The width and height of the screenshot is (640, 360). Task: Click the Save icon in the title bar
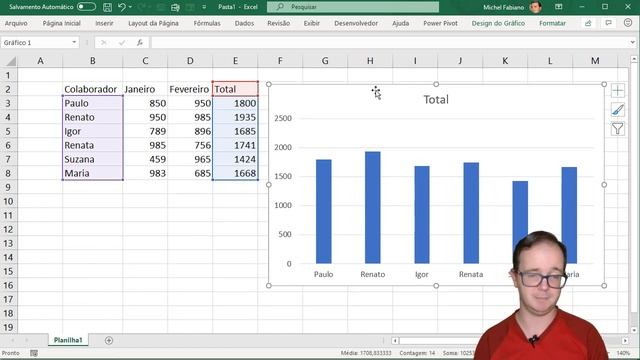click(x=107, y=7)
